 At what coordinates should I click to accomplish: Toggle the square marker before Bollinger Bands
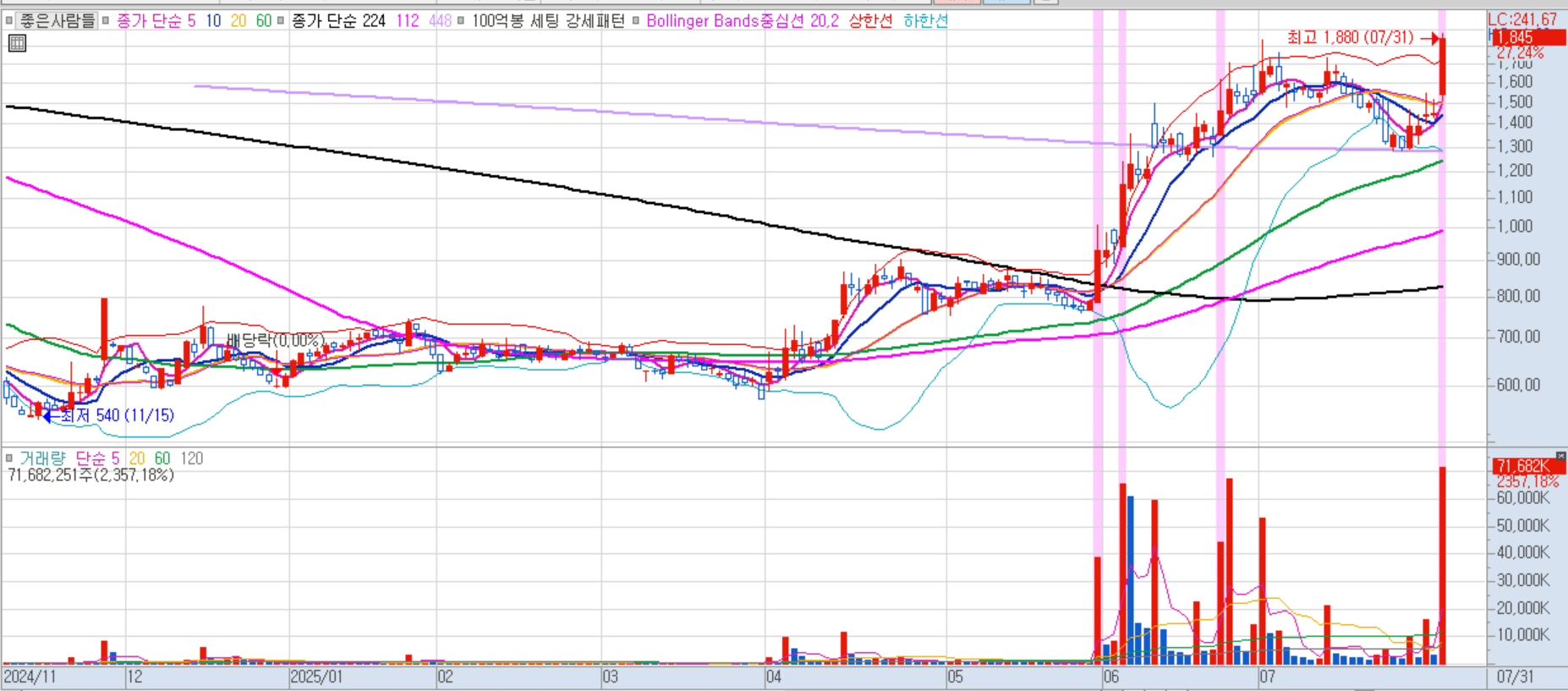coord(636,20)
